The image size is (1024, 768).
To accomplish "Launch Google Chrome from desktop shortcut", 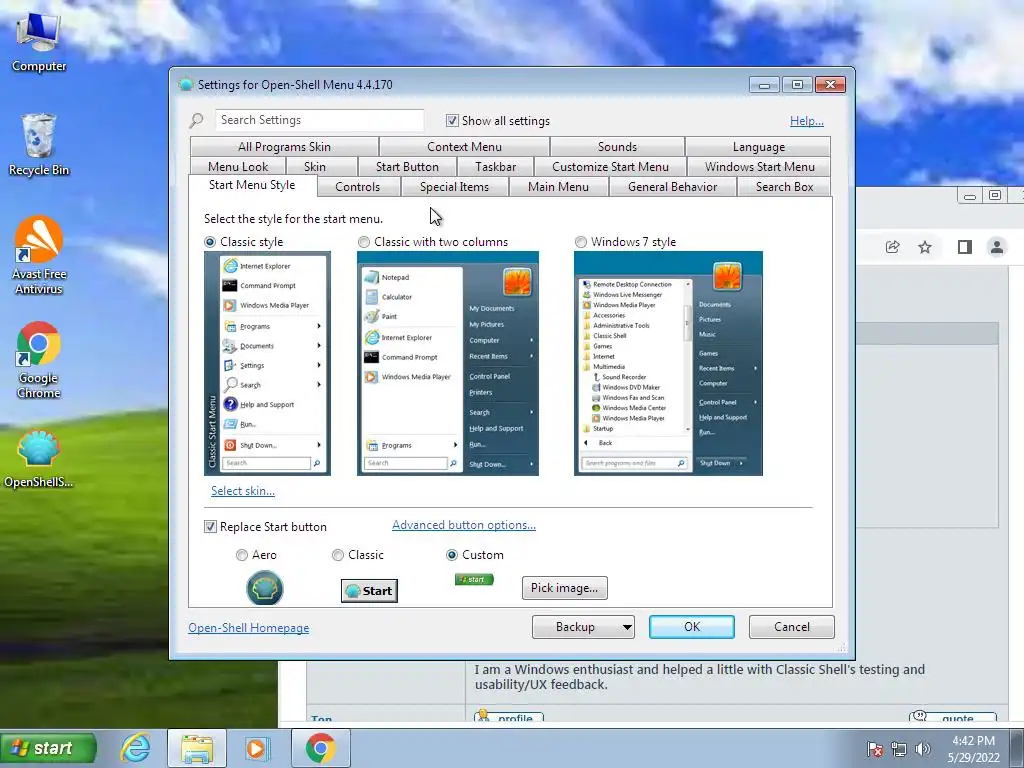I will click(39, 360).
